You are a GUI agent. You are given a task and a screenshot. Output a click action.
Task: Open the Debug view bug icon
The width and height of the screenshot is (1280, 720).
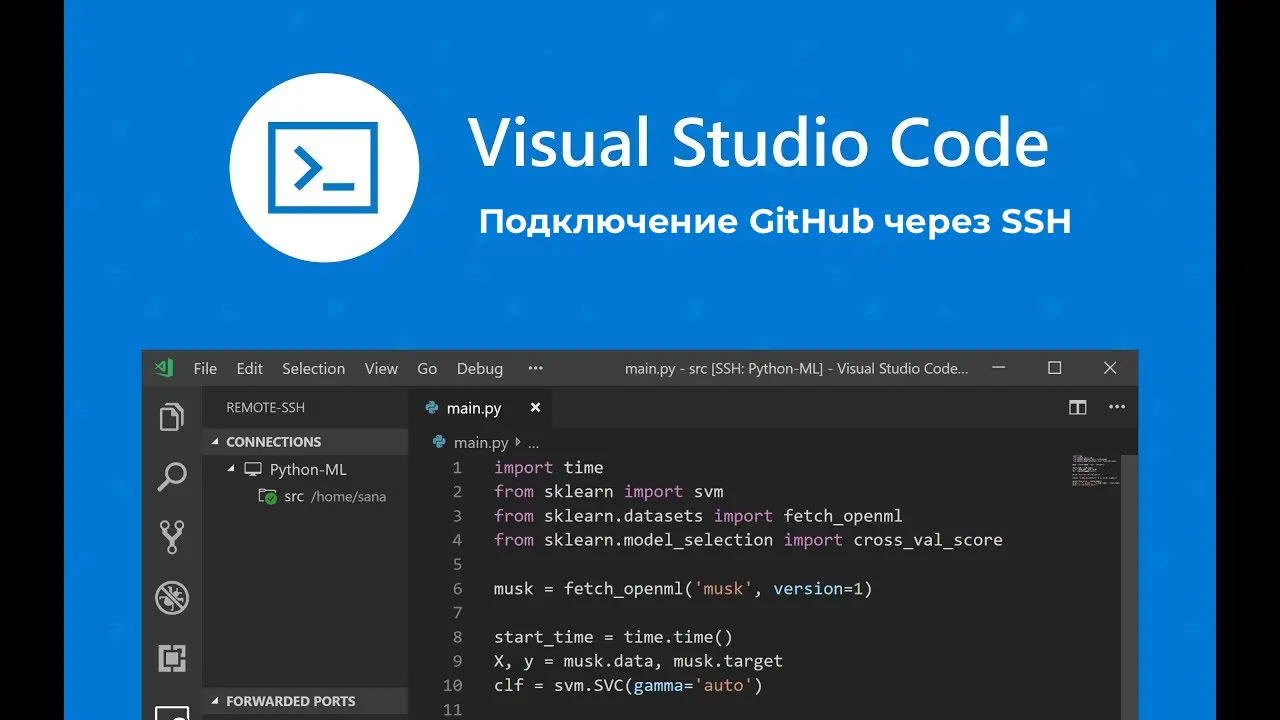(x=172, y=598)
